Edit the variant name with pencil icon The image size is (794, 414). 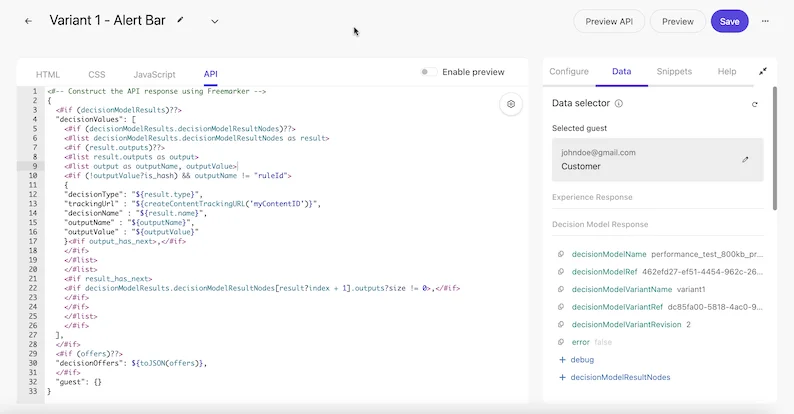(180, 20)
